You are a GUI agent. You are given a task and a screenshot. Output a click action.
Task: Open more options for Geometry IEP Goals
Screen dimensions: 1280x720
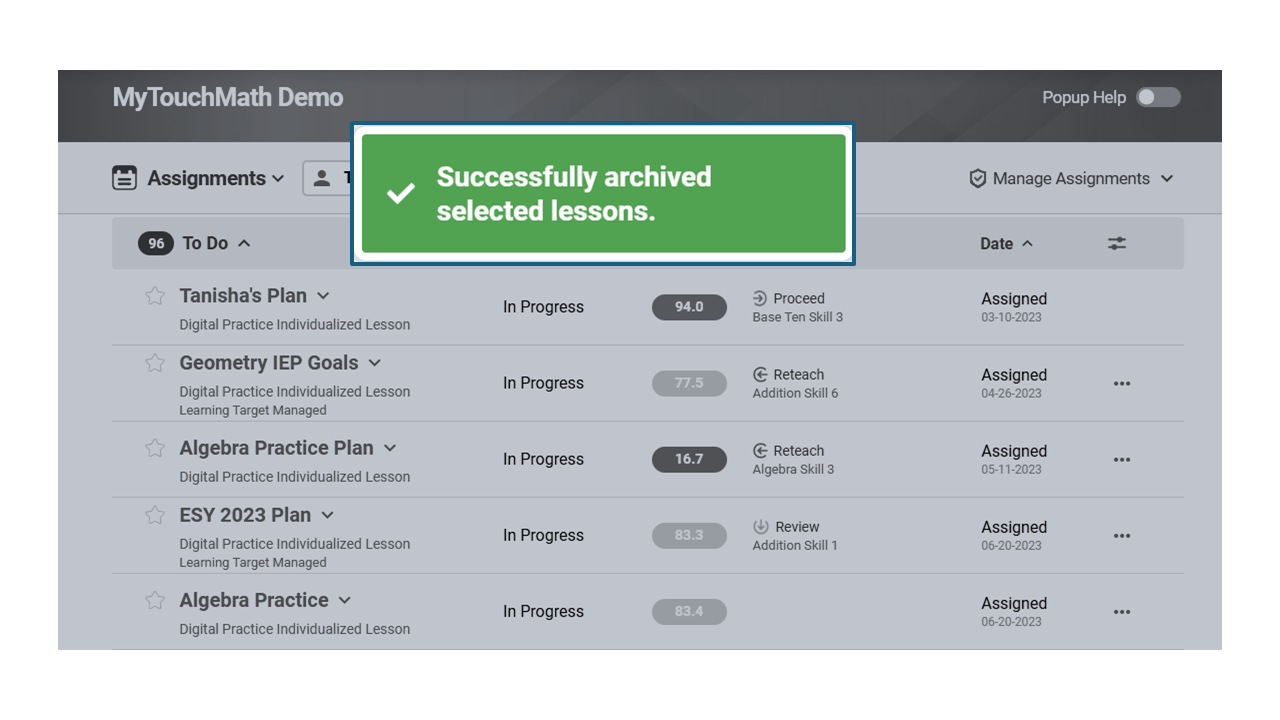click(1122, 383)
